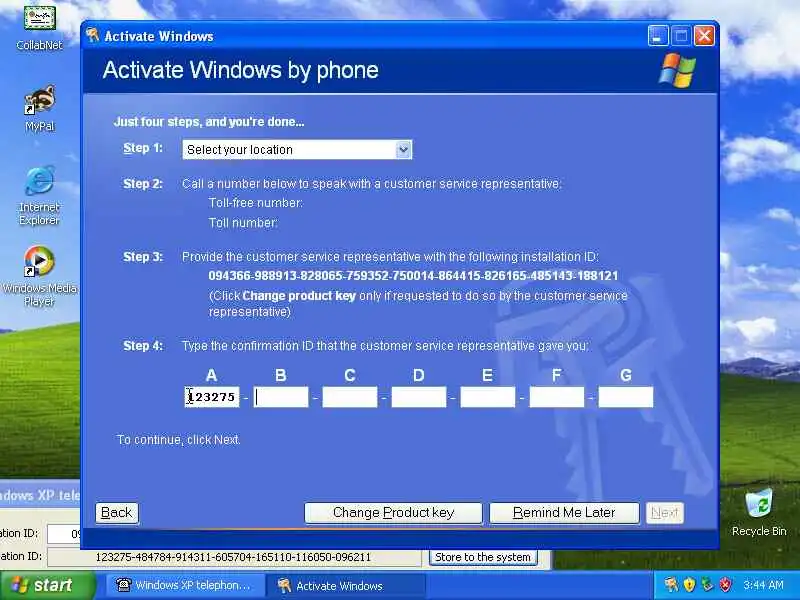Click the Back button

coord(117,513)
